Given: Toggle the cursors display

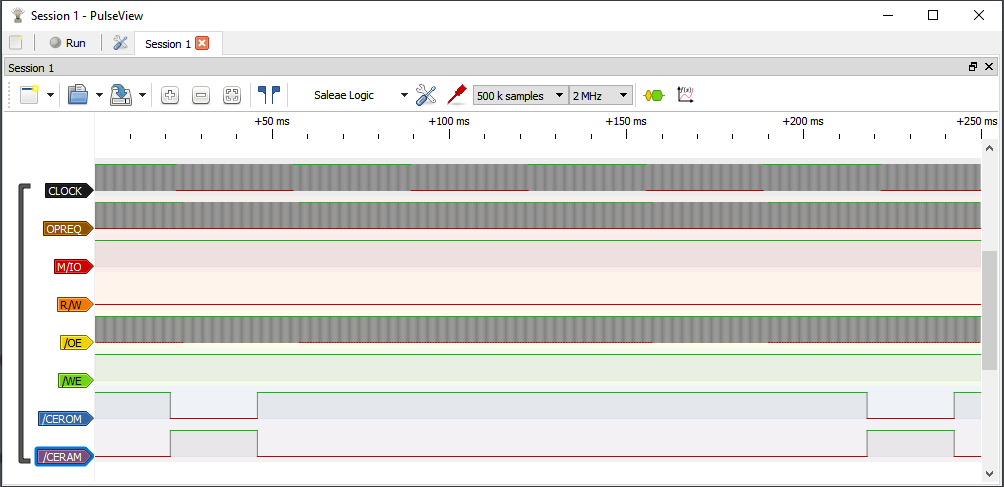Looking at the screenshot, I should point(268,95).
